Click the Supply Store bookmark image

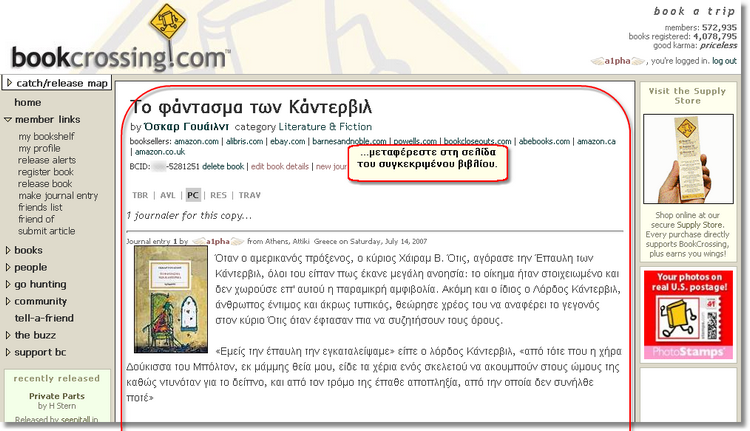point(685,159)
